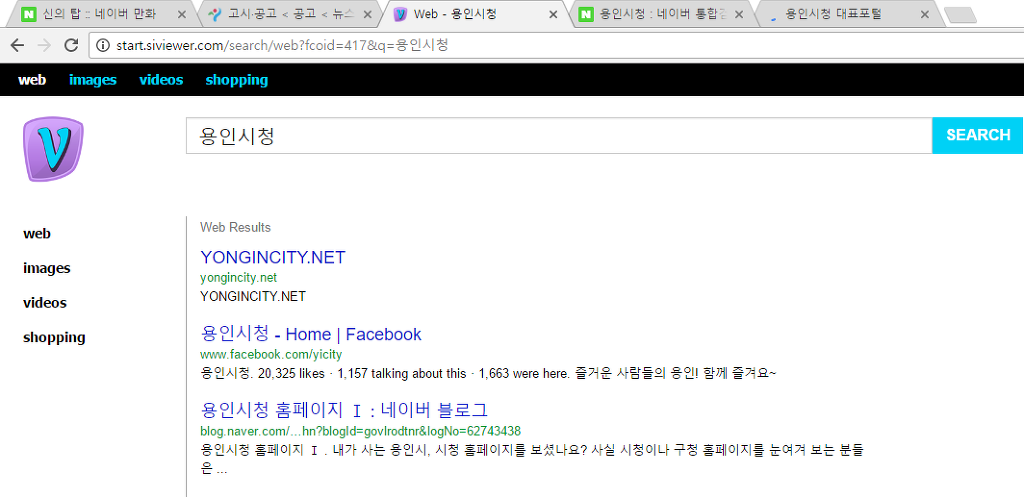Click the purple V siviewer logo
This screenshot has height=497, width=1024.
[54, 149]
